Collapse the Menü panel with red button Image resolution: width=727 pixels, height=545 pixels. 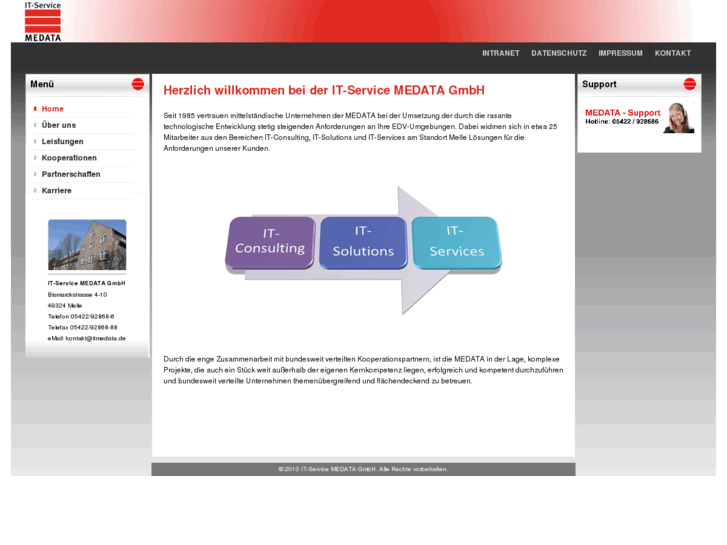click(138, 84)
